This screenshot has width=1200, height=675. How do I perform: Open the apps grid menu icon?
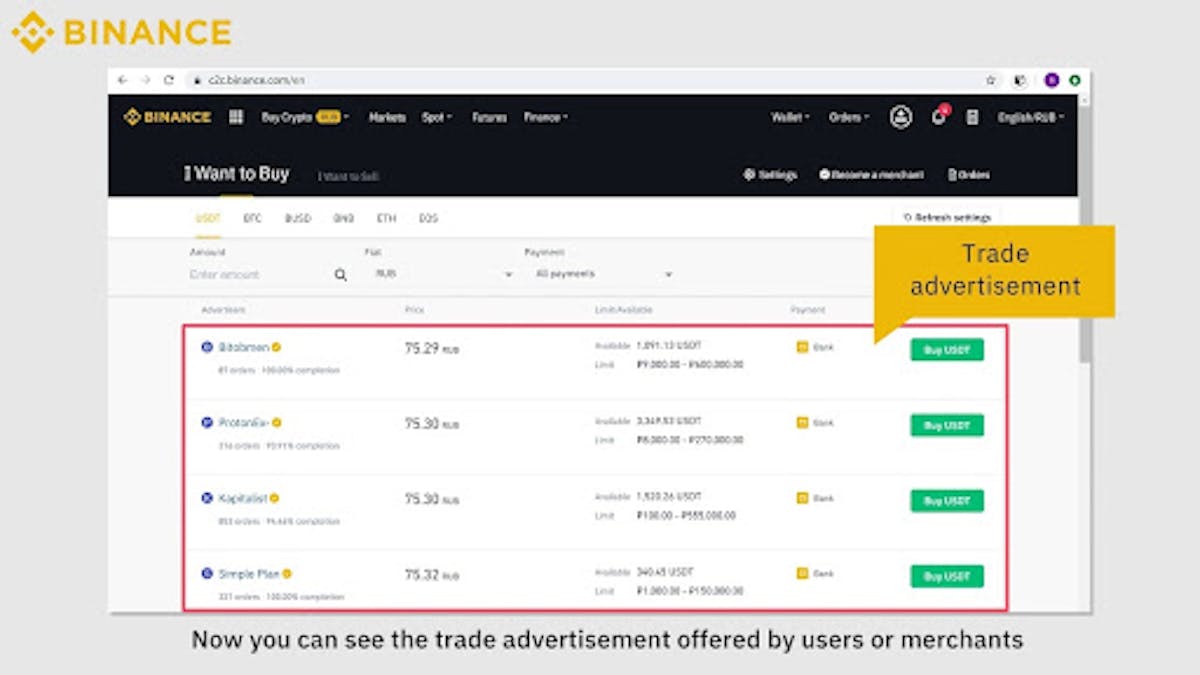coord(236,117)
